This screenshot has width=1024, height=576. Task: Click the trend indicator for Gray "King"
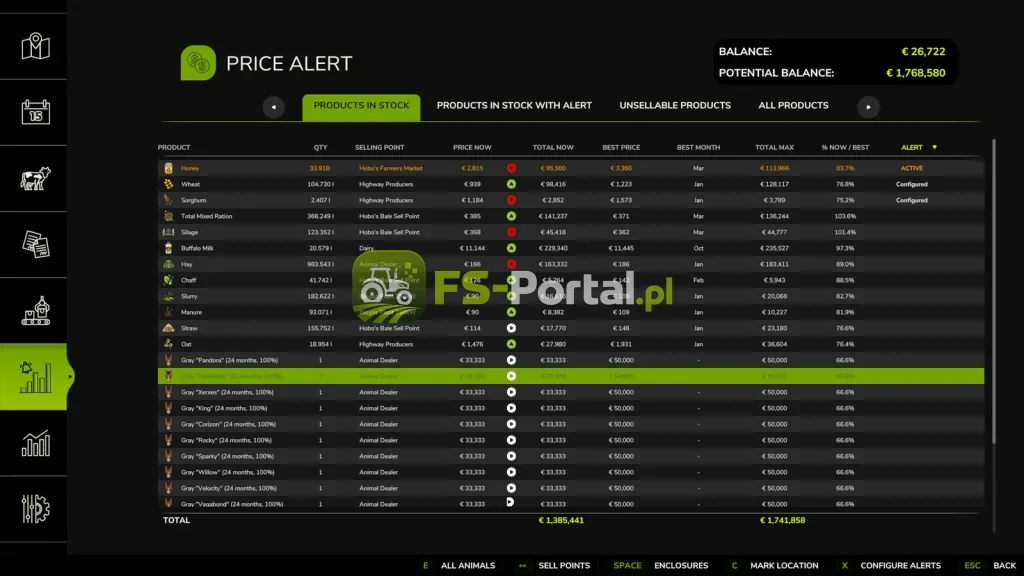pos(511,408)
